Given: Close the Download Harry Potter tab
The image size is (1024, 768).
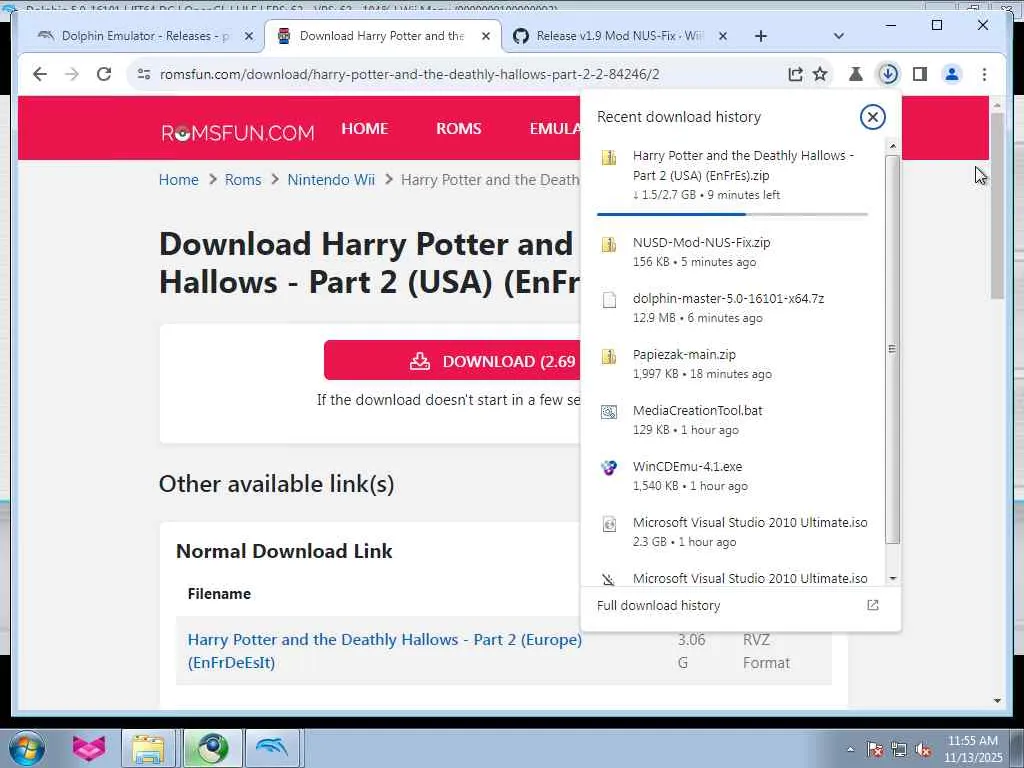Looking at the screenshot, I should tap(485, 37).
